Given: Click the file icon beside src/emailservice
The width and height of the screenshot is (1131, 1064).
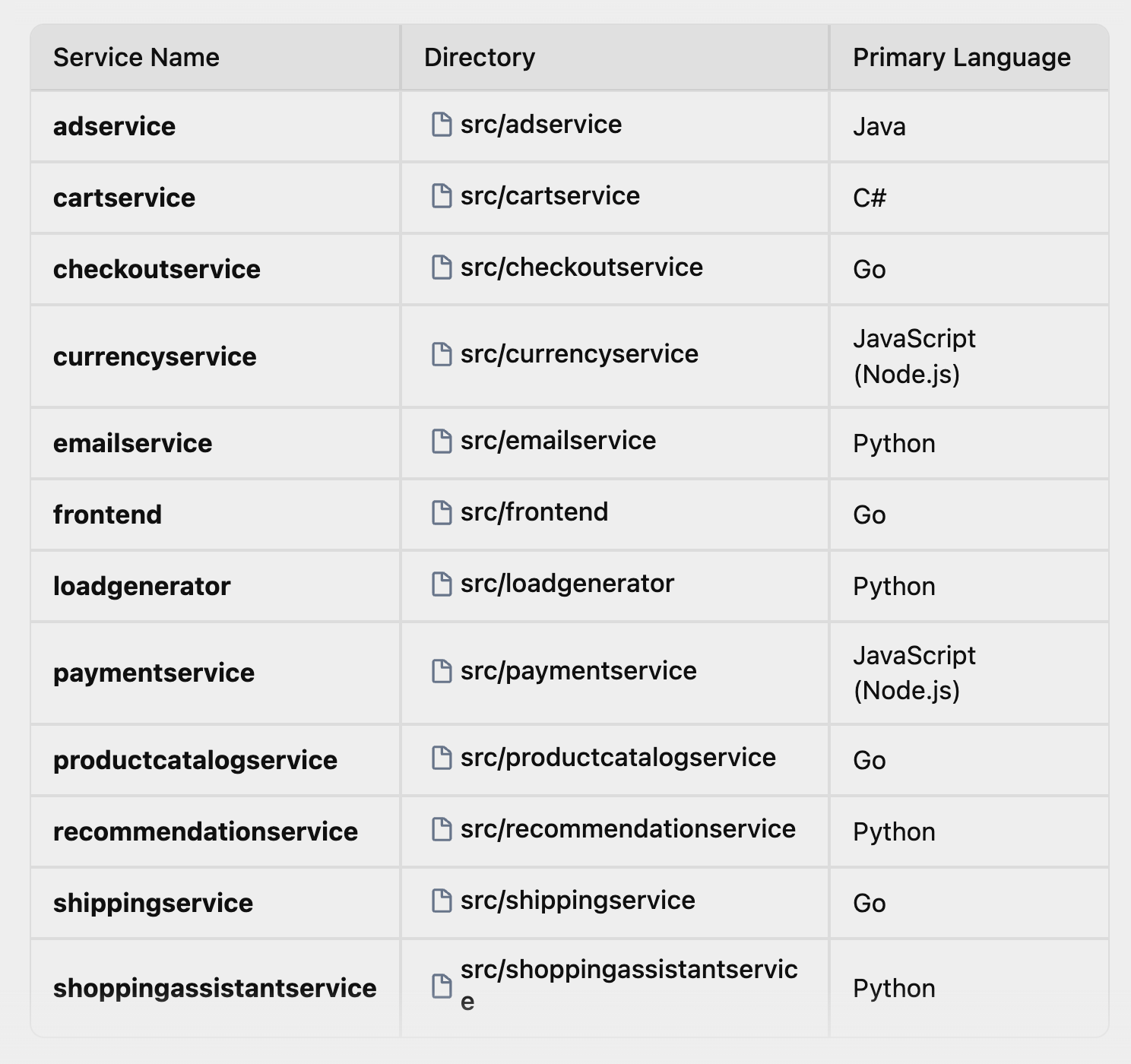Looking at the screenshot, I should tap(442, 441).
